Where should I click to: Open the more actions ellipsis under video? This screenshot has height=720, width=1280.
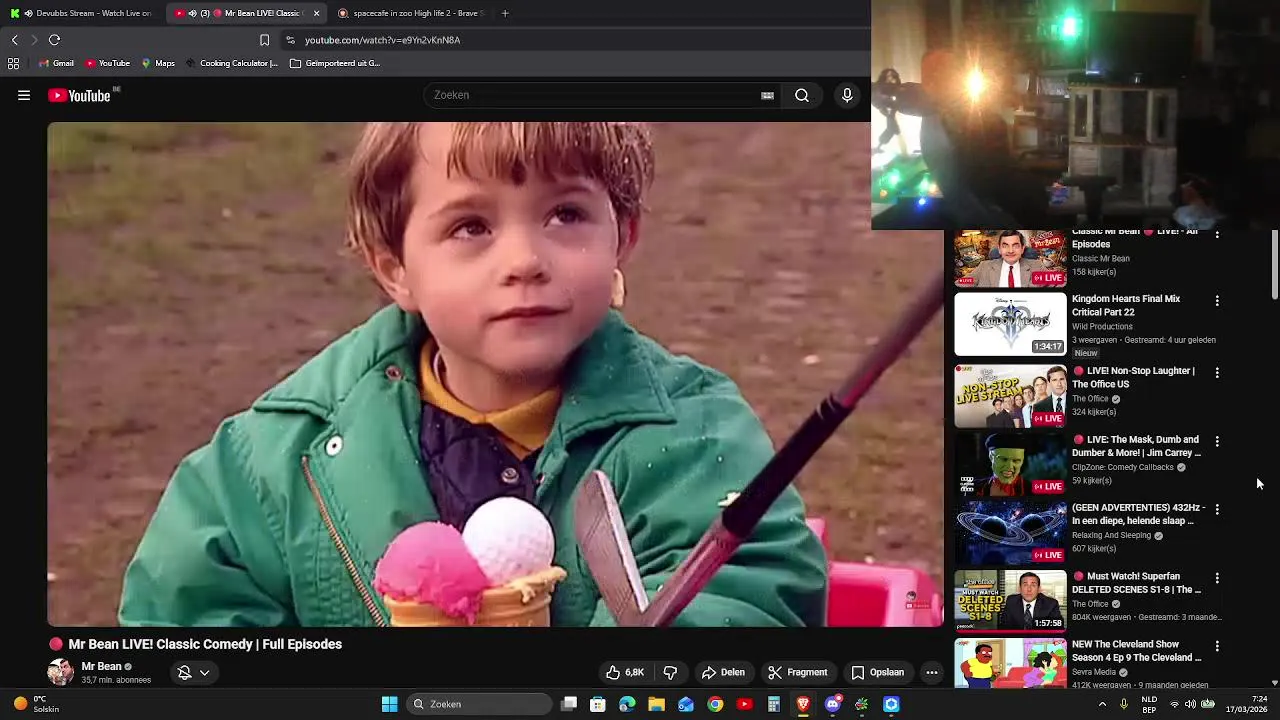[x=932, y=672]
